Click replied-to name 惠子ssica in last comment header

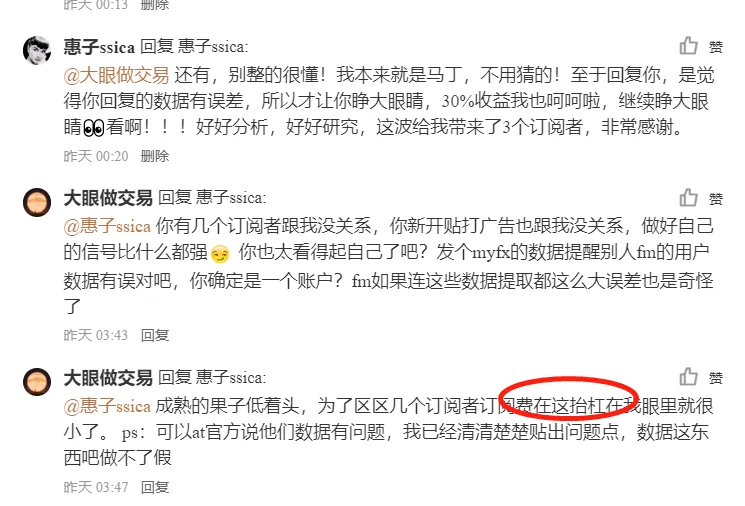(231, 378)
